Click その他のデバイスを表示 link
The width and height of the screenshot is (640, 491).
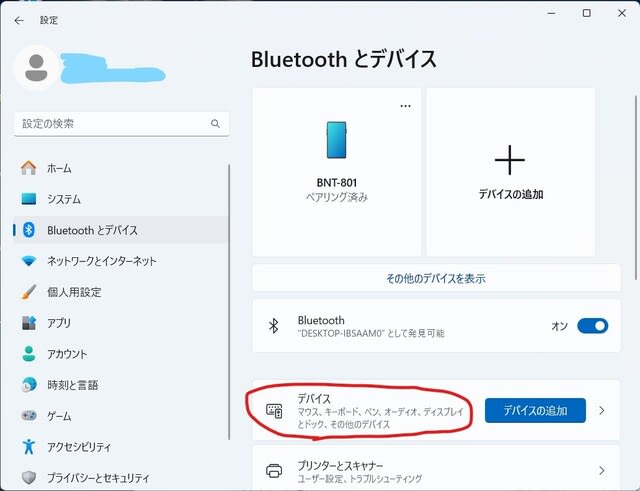[436, 278]
